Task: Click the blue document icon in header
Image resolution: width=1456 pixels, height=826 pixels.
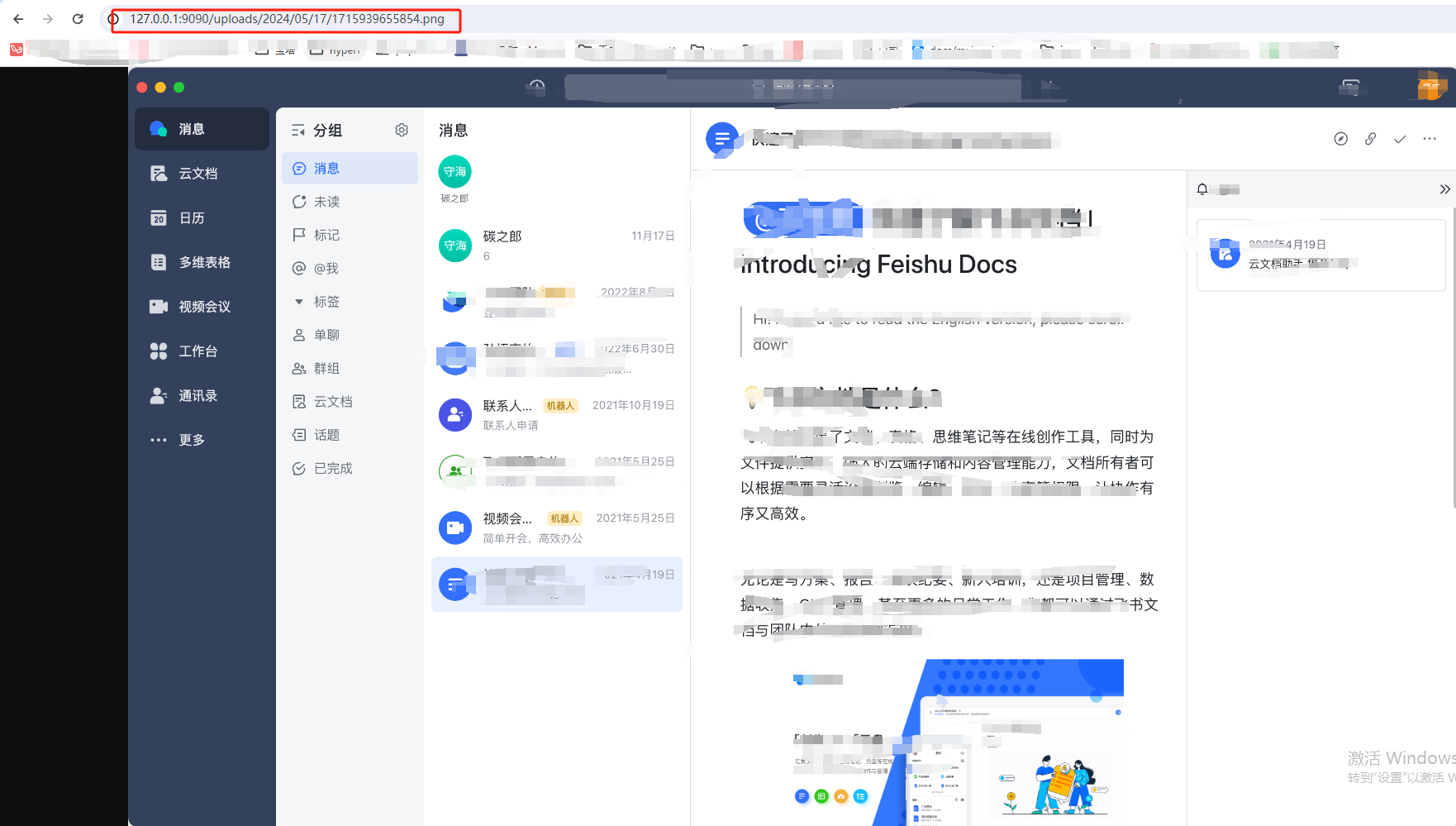Action: (722, 139)
